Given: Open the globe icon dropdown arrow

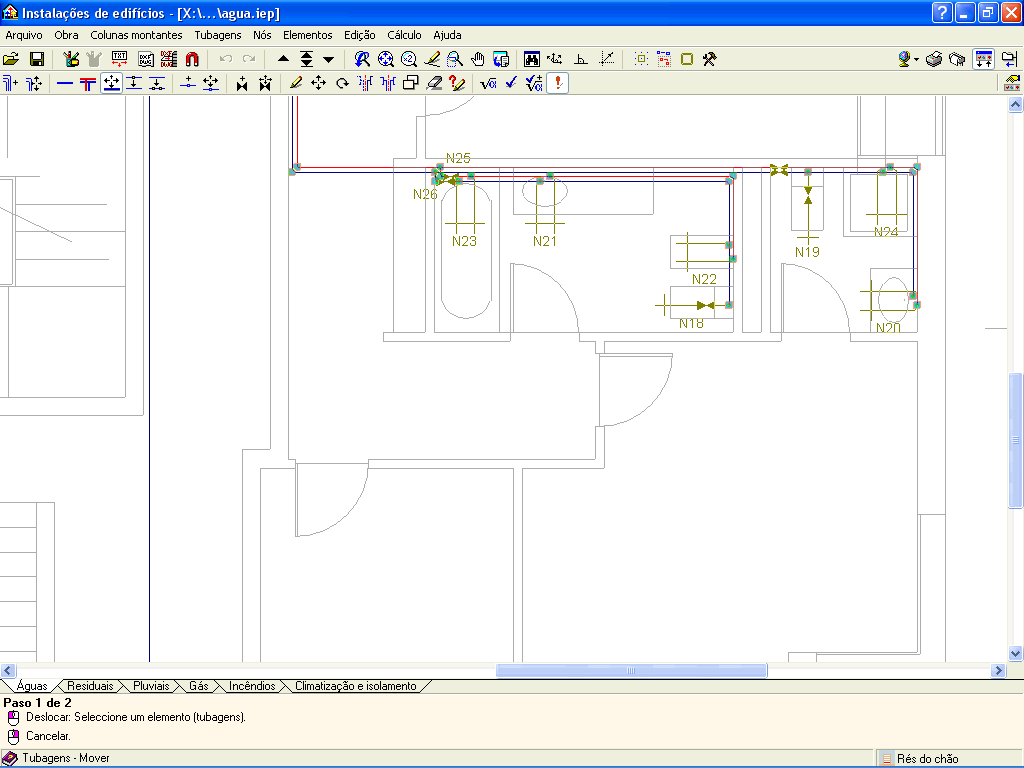Looking at the screenshot, I should point(916,60).
